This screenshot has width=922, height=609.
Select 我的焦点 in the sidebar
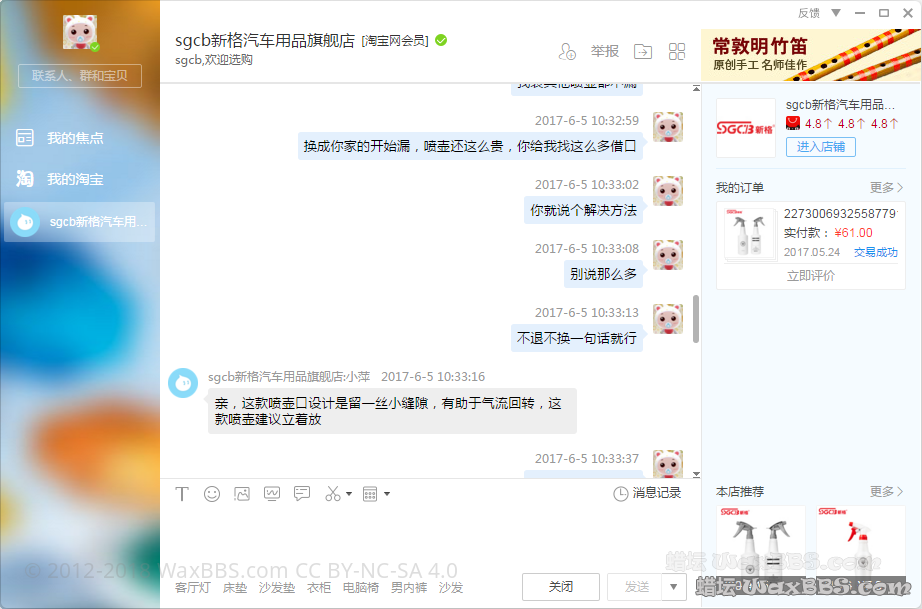[x=75, y=138]
